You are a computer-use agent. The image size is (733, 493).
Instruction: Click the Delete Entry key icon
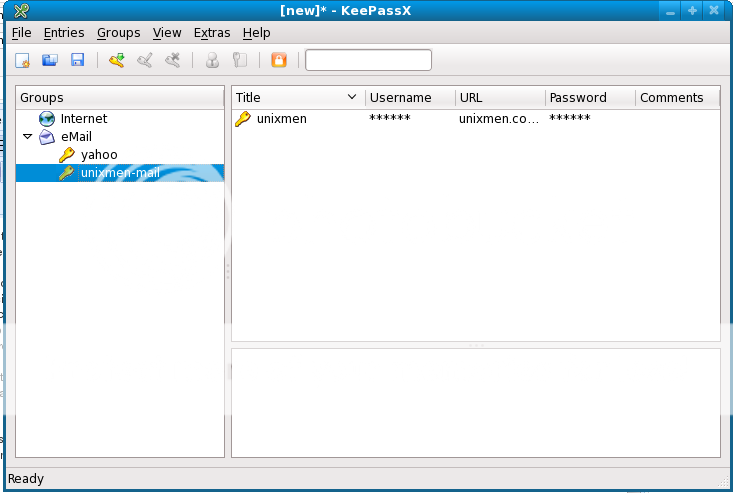coord(172,60)
